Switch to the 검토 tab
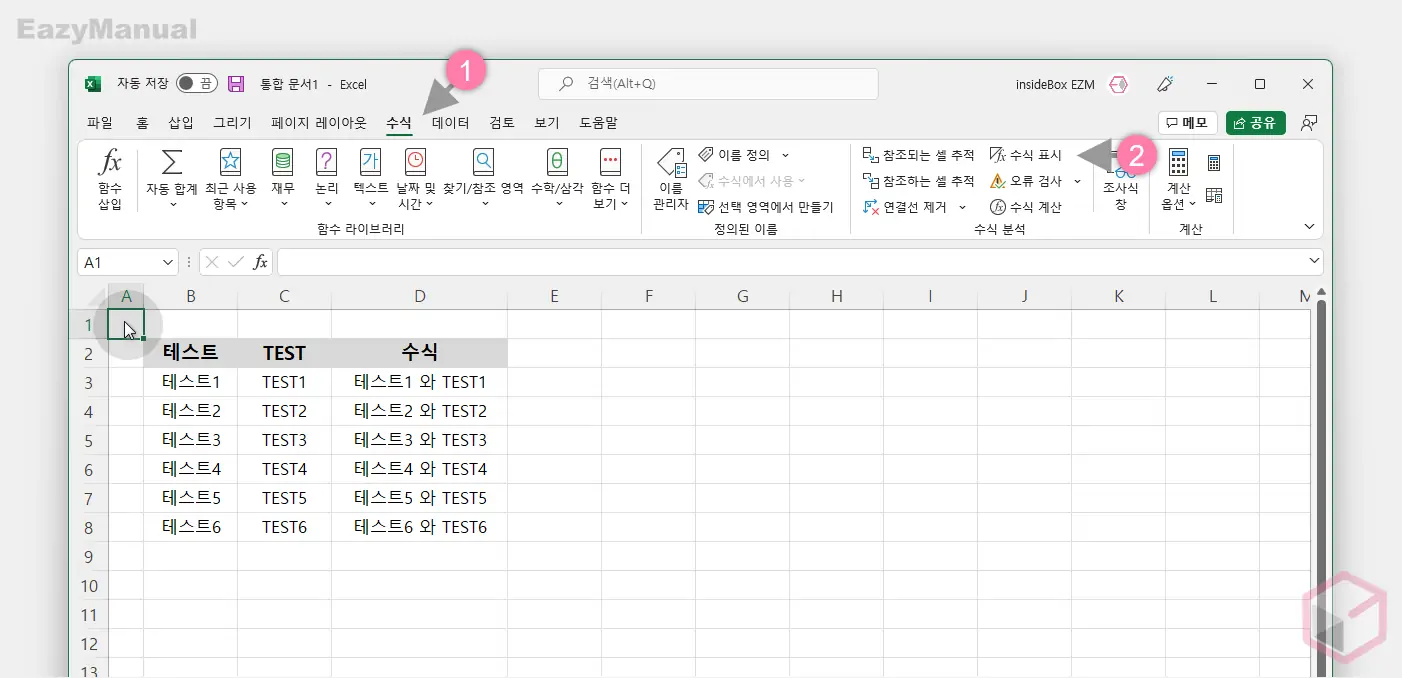 tap(502, 123)
